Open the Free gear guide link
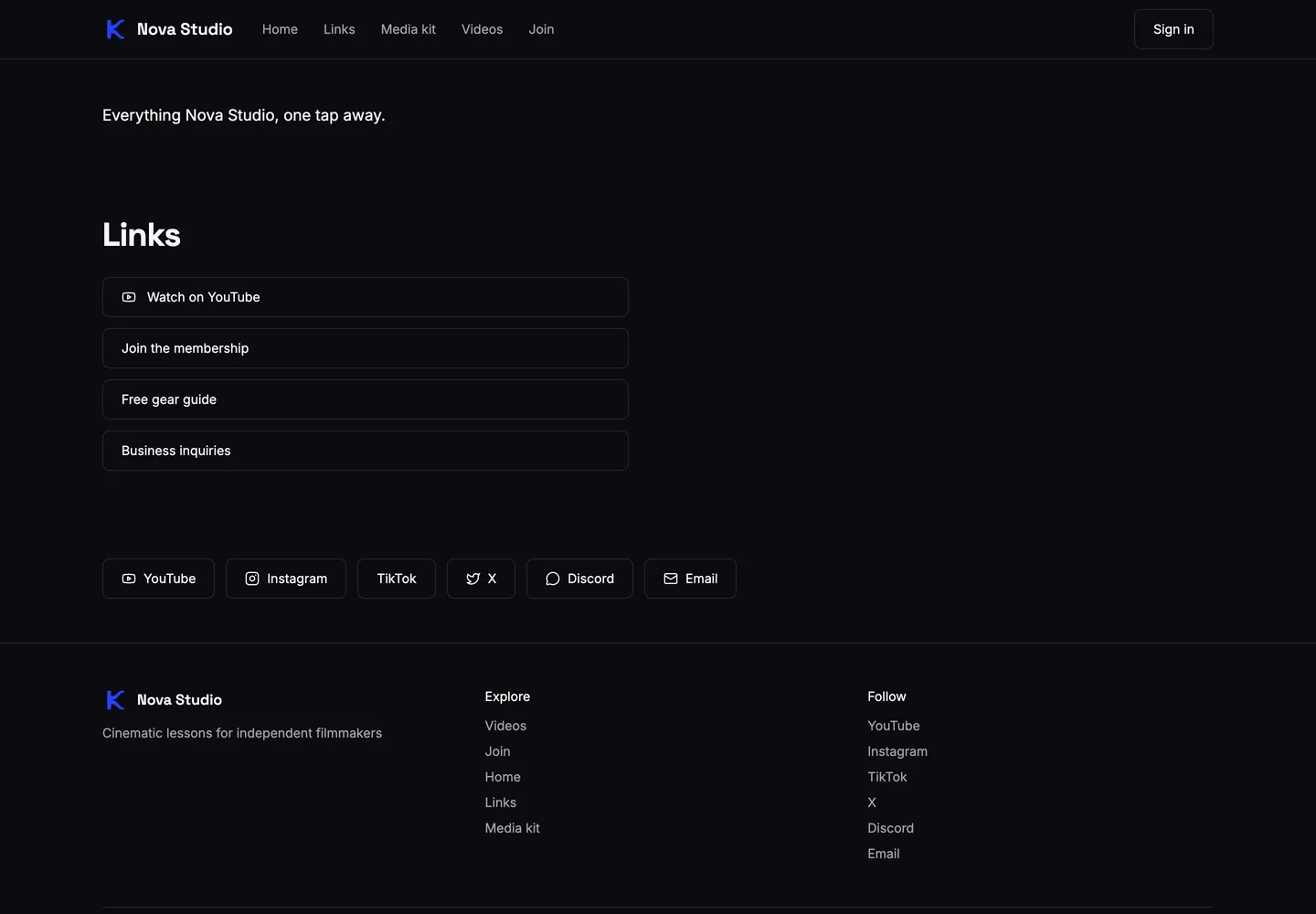The height and width of the screenshot is (914, 1316). click(366, 399)
